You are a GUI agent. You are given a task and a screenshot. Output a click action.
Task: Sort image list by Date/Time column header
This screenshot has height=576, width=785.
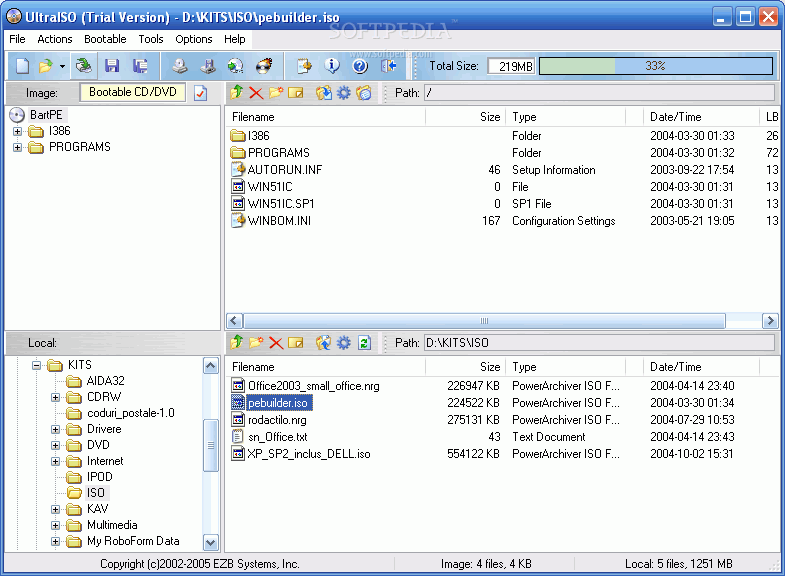coord(701,117)
